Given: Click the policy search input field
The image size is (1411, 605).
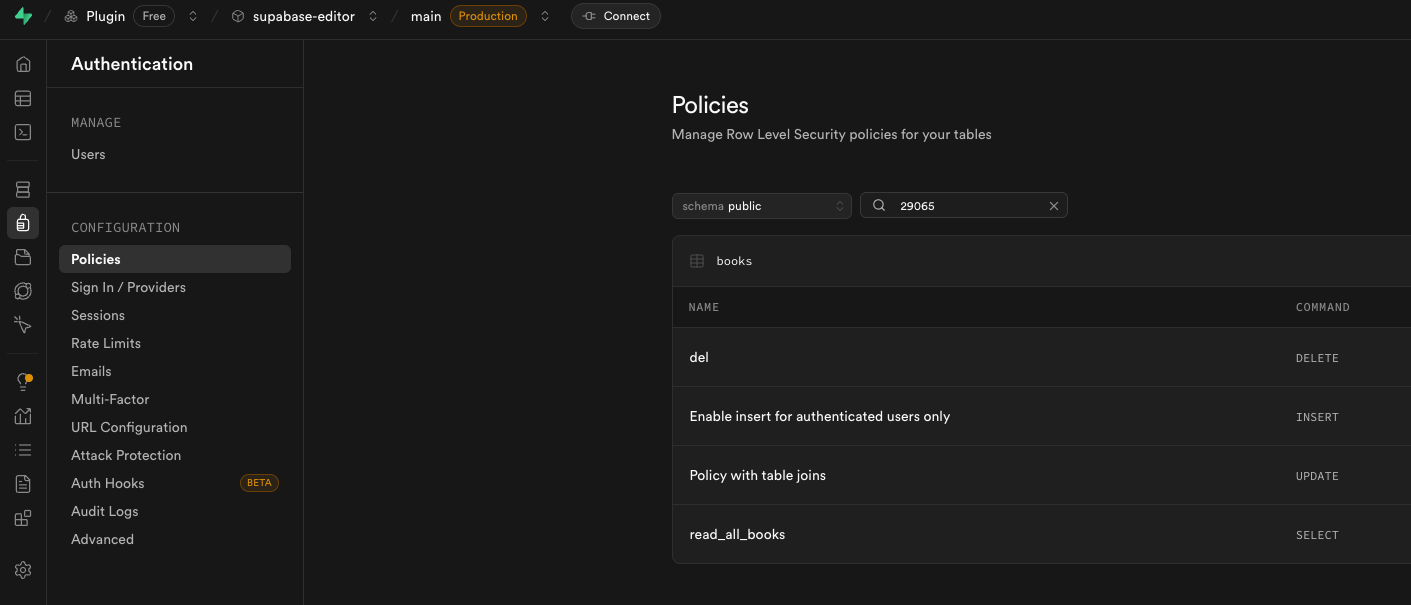Looking at the screenshot, I should [x=968, y=206].
